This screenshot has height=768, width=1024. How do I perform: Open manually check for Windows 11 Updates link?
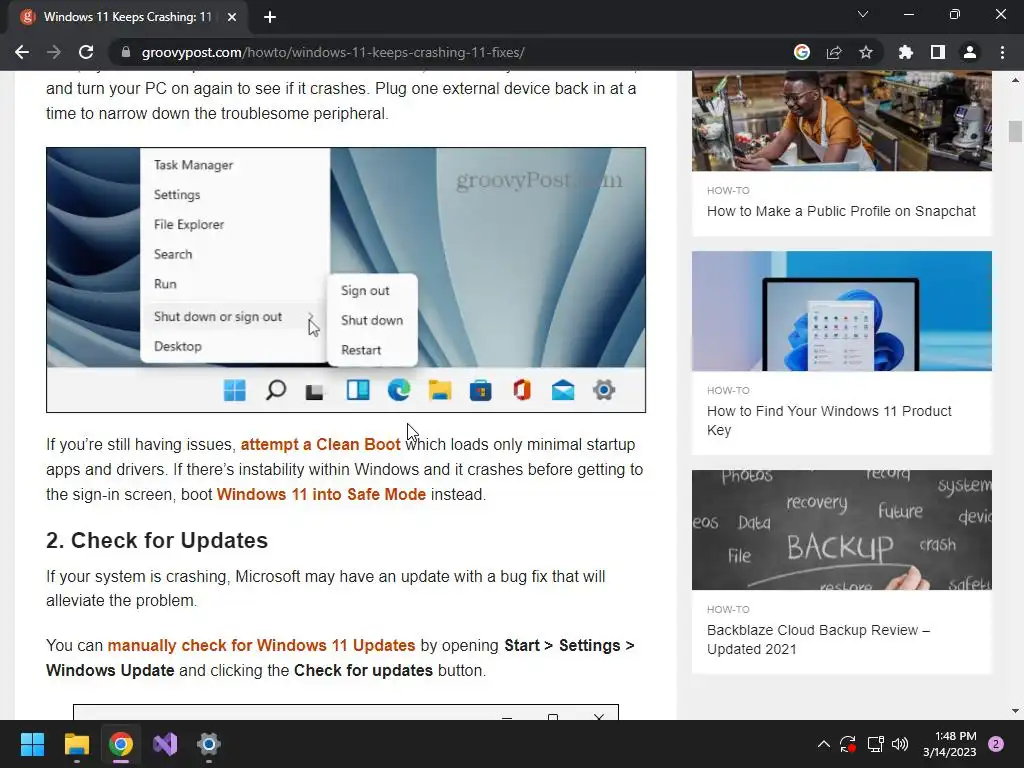tap(261, 645)
